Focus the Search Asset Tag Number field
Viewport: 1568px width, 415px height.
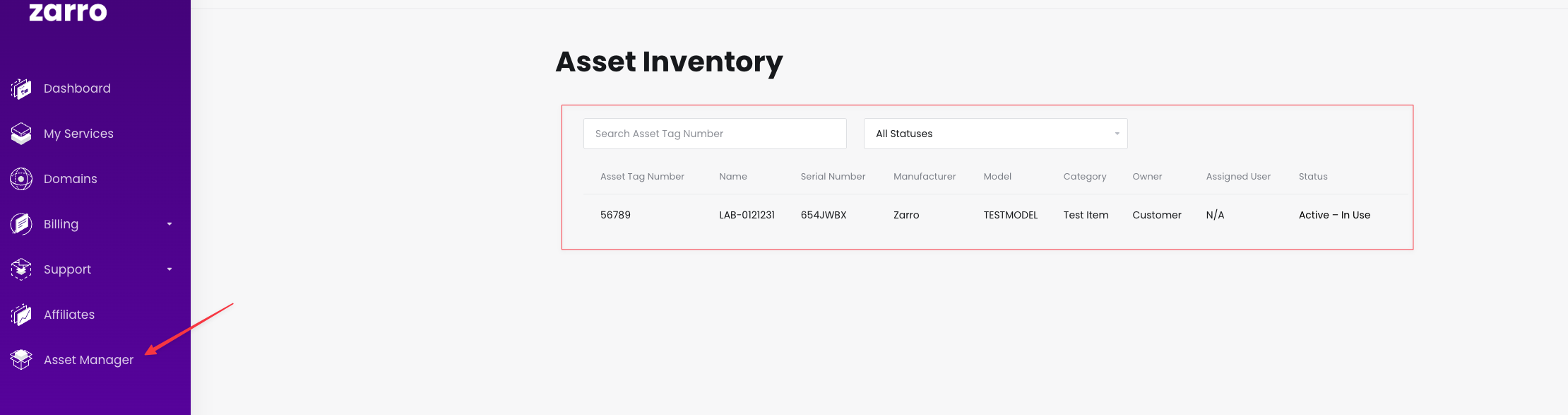coord(715,134)
